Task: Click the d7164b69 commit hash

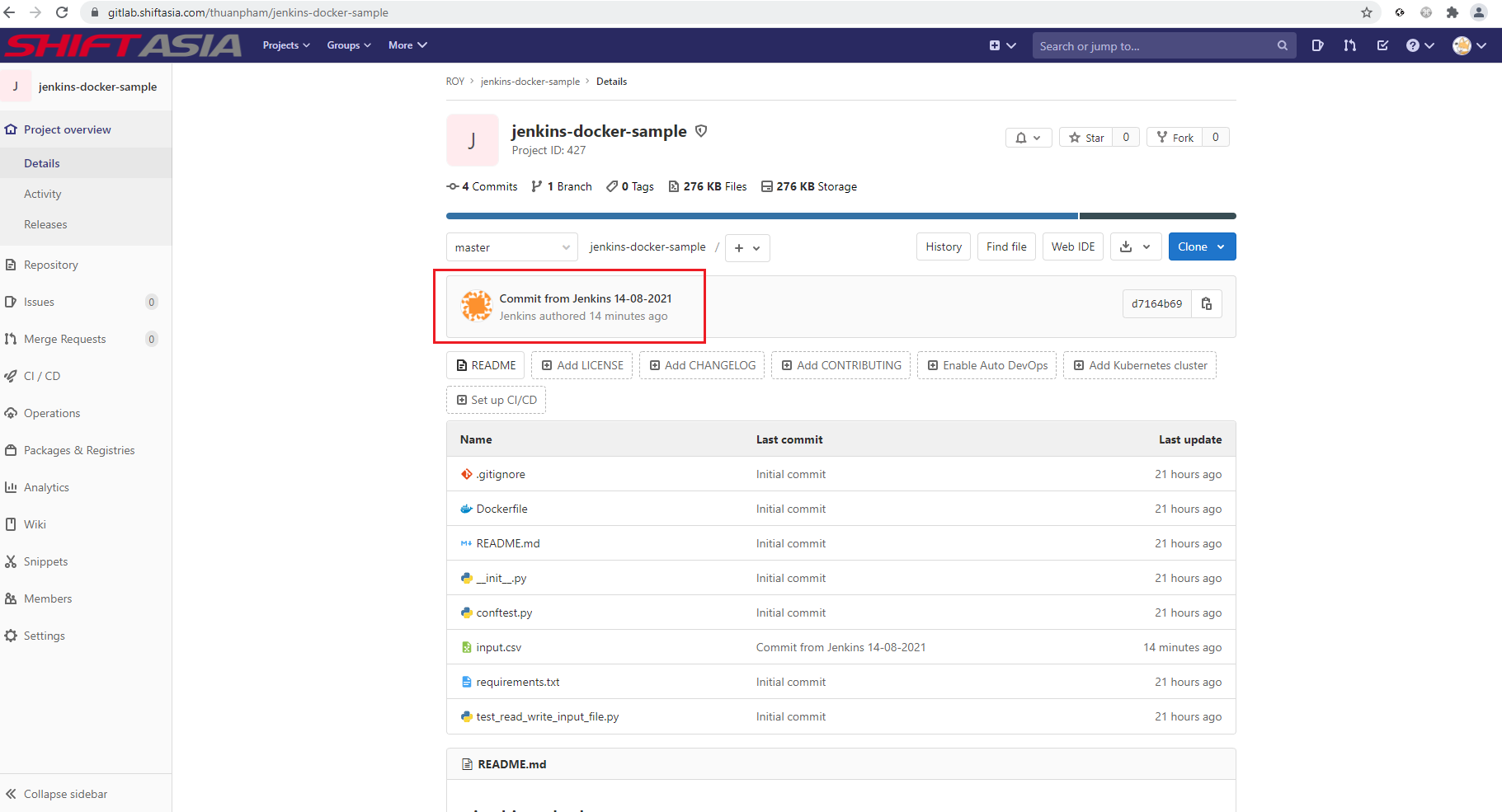Action: [1156, 304]
